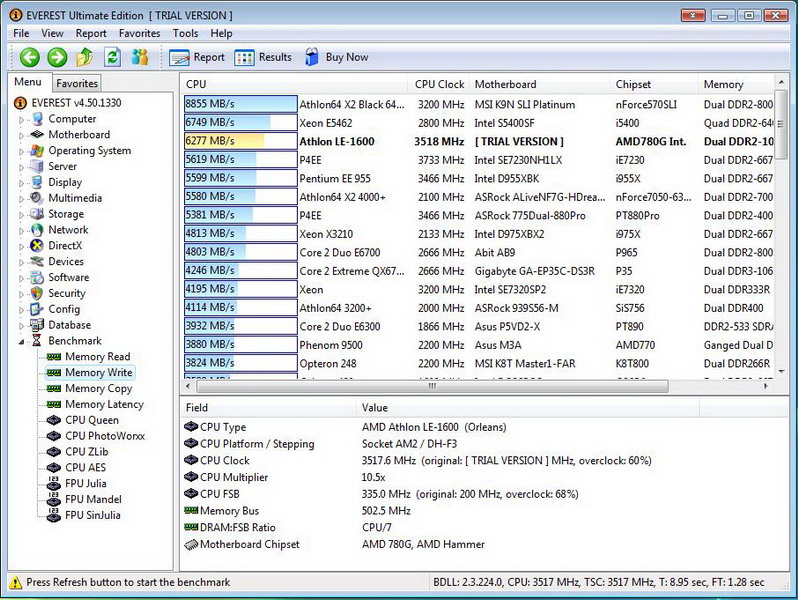Expand the Network tree node

tap(21, 231)
